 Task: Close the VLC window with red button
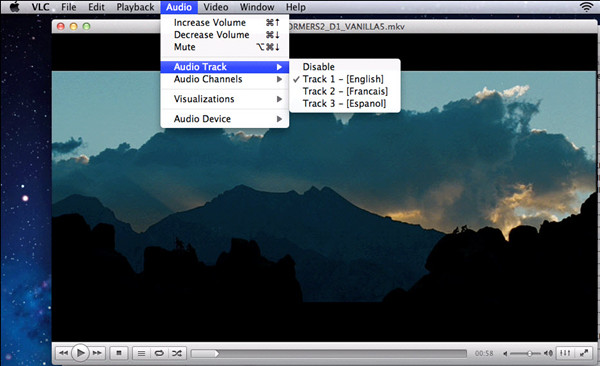click(61, 26)
